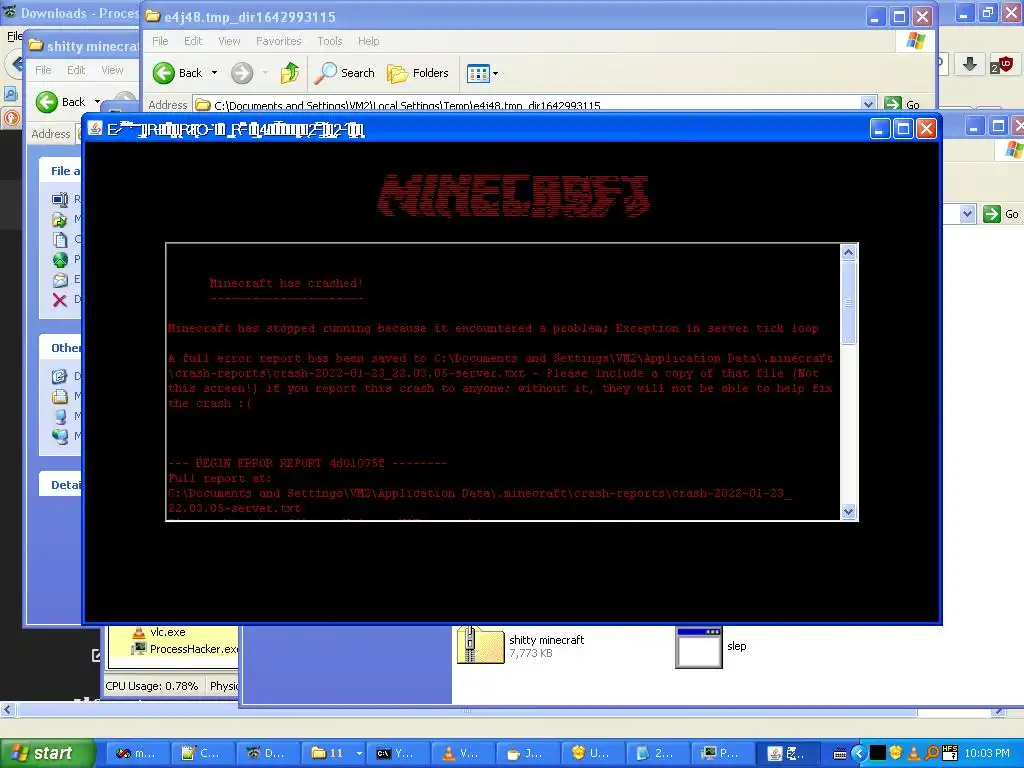The width and height of the screenshot is (1024, 768).
Task: Open Edit menu in e4j48.tmp_dir window
Action: 193,41
